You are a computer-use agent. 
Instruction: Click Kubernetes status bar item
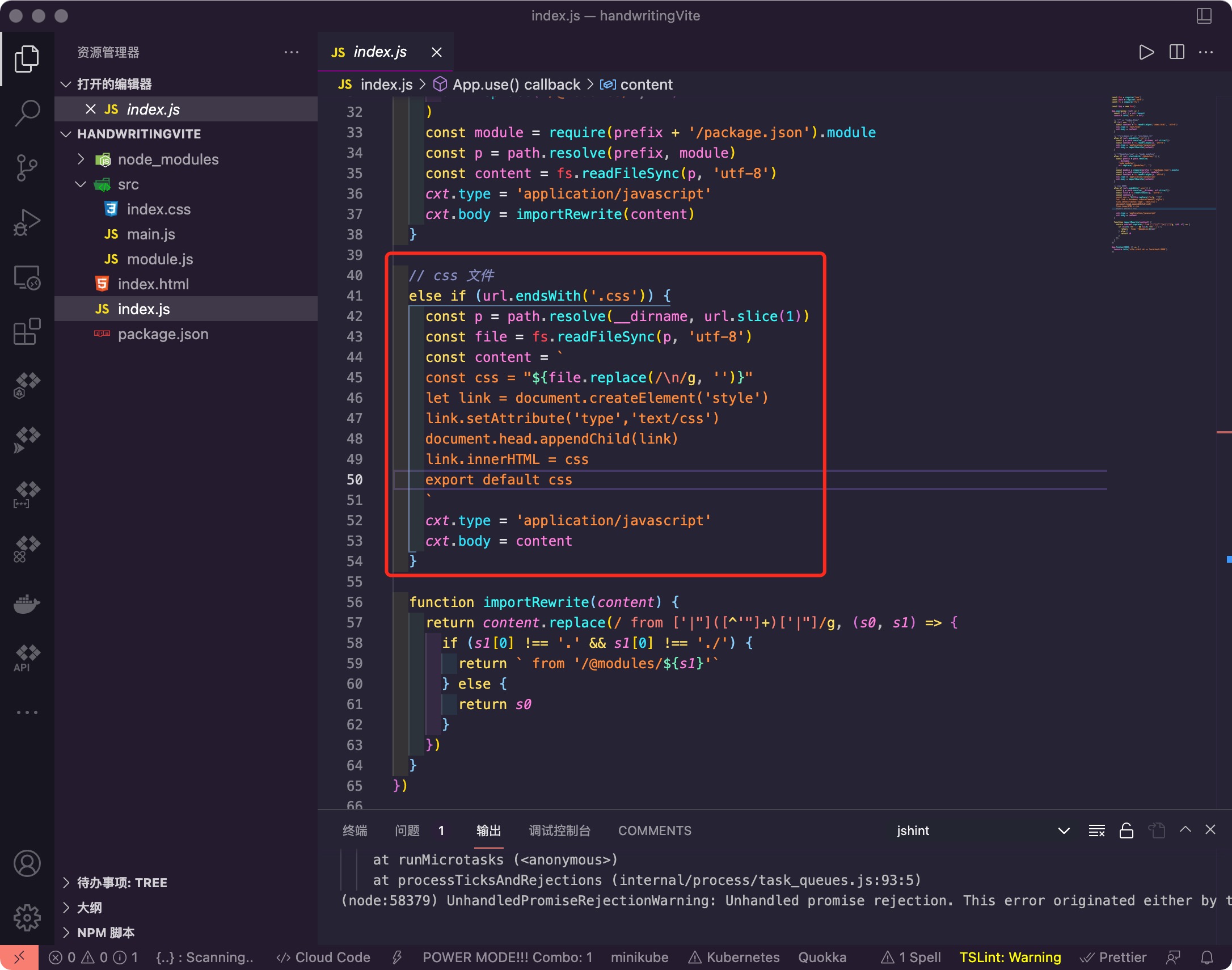[x=734, y=958]
